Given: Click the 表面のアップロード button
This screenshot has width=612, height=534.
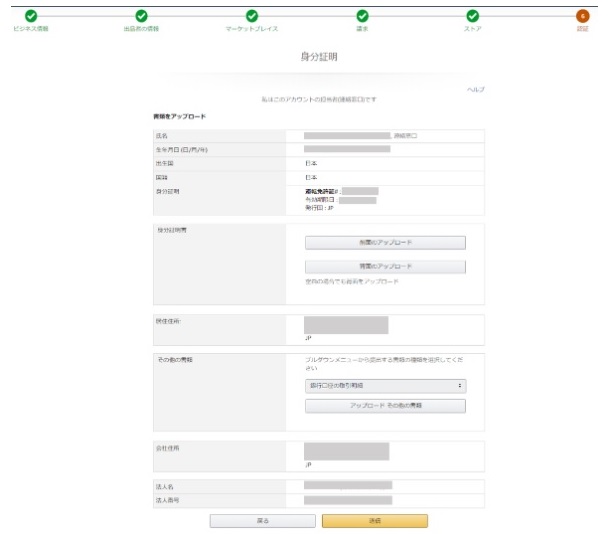Looking at the screenshot, I should 385,243.
